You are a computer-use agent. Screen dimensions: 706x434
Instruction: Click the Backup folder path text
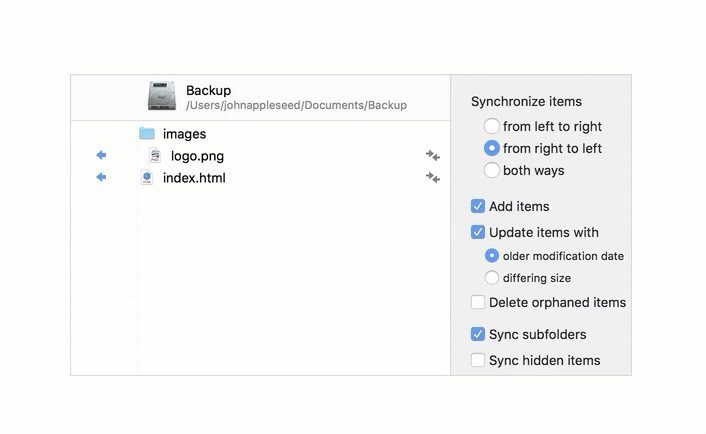[x=296, y=105]
